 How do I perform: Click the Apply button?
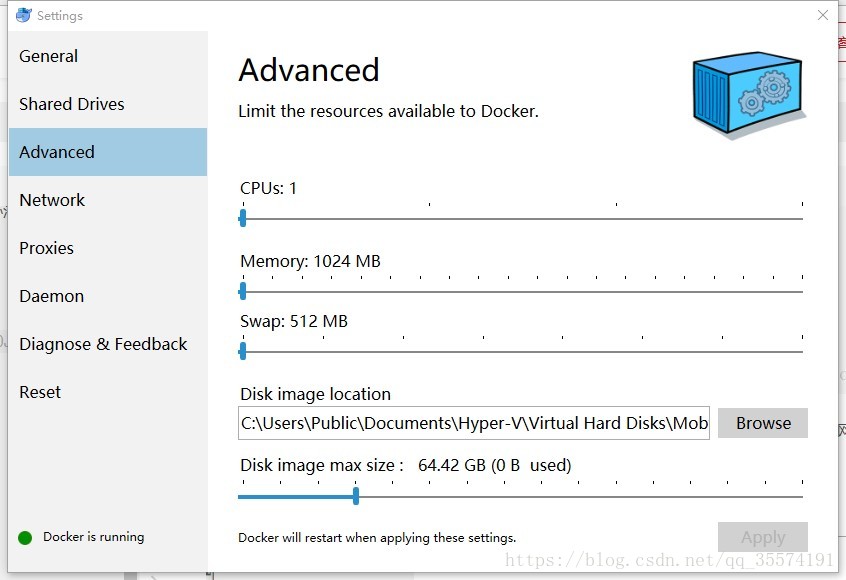pos(763,537)
